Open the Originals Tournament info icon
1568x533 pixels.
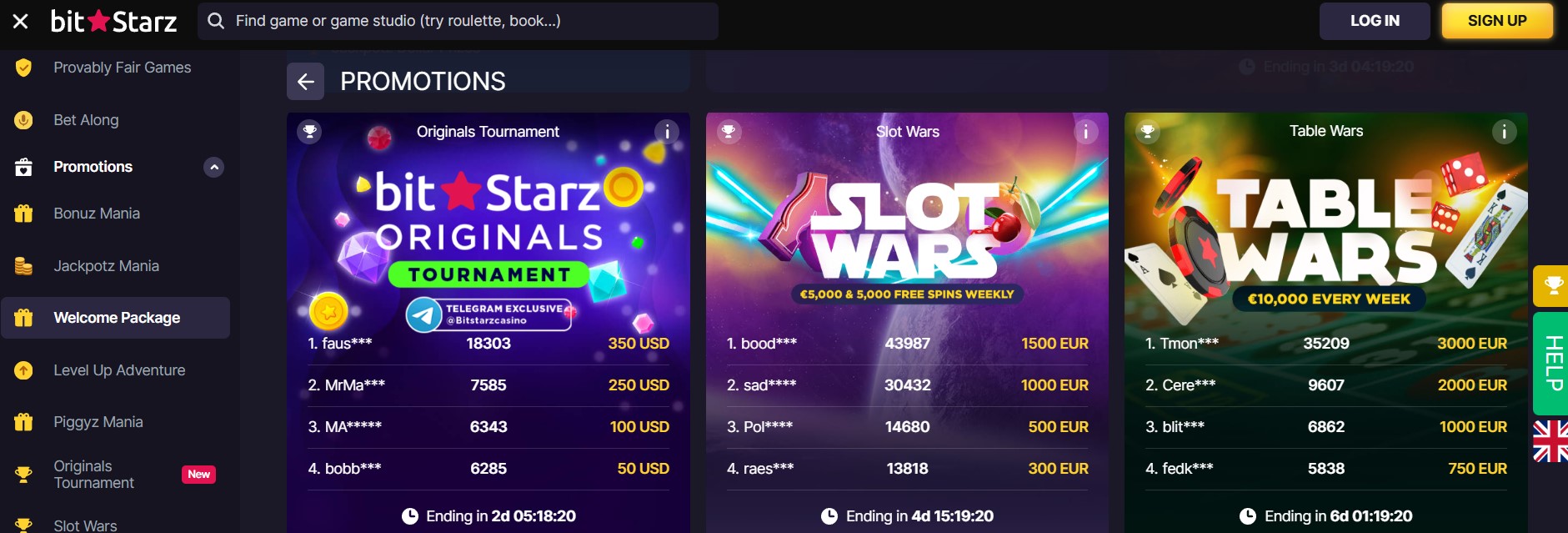667,131
